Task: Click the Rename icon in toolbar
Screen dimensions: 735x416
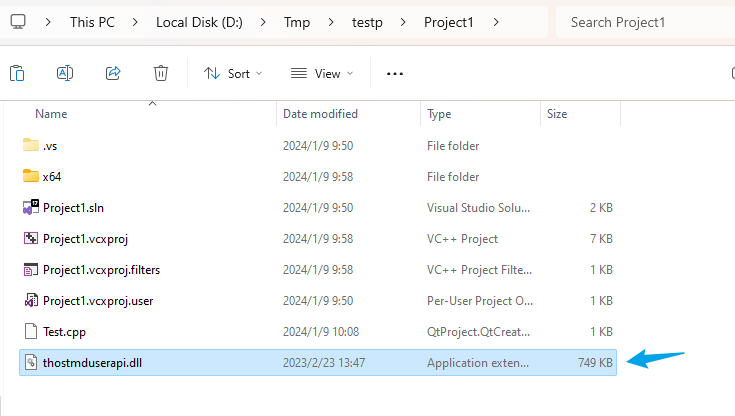Action: click(65, 73)
